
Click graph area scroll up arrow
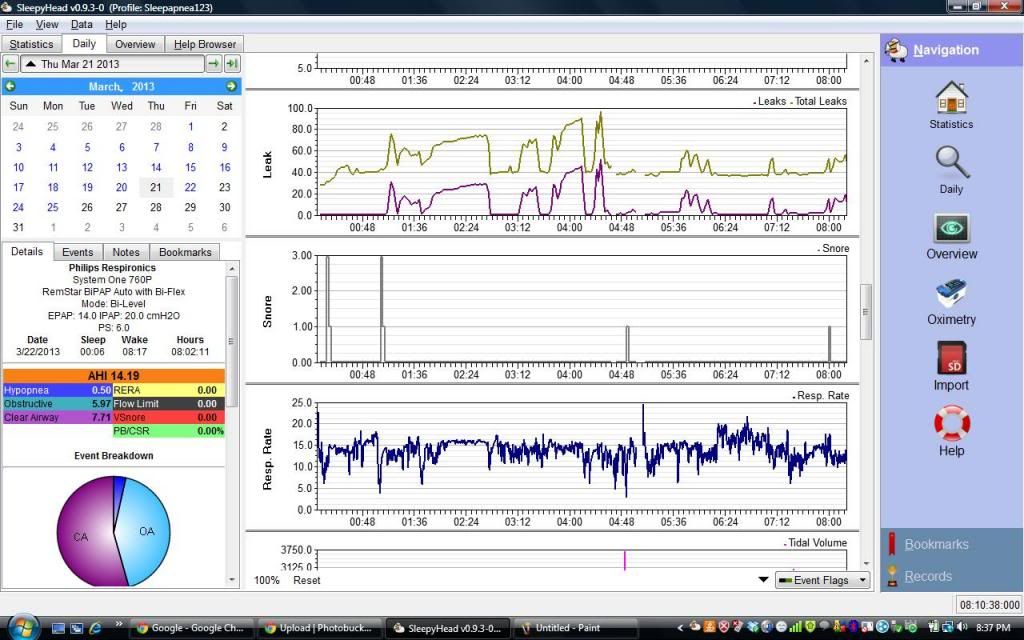[866, 61]
